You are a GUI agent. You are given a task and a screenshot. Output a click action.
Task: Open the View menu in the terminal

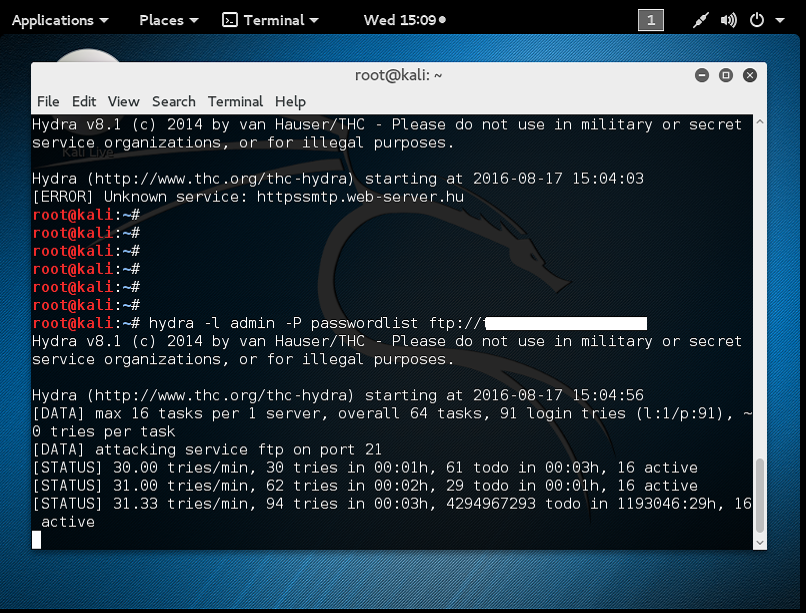tap(123, 101)
